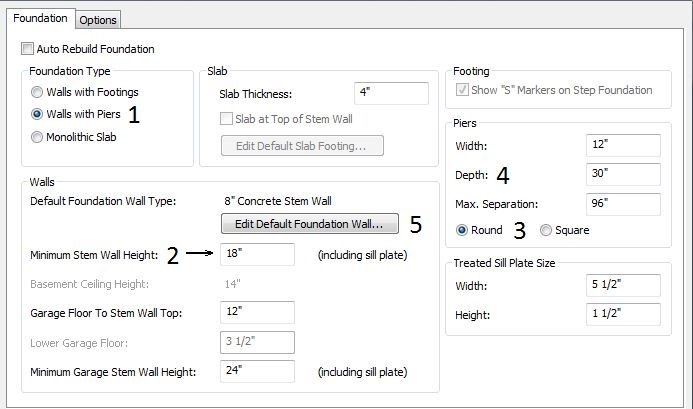
Task: Click Edit Default Foundation Wall button
Action: coord(309,224)
